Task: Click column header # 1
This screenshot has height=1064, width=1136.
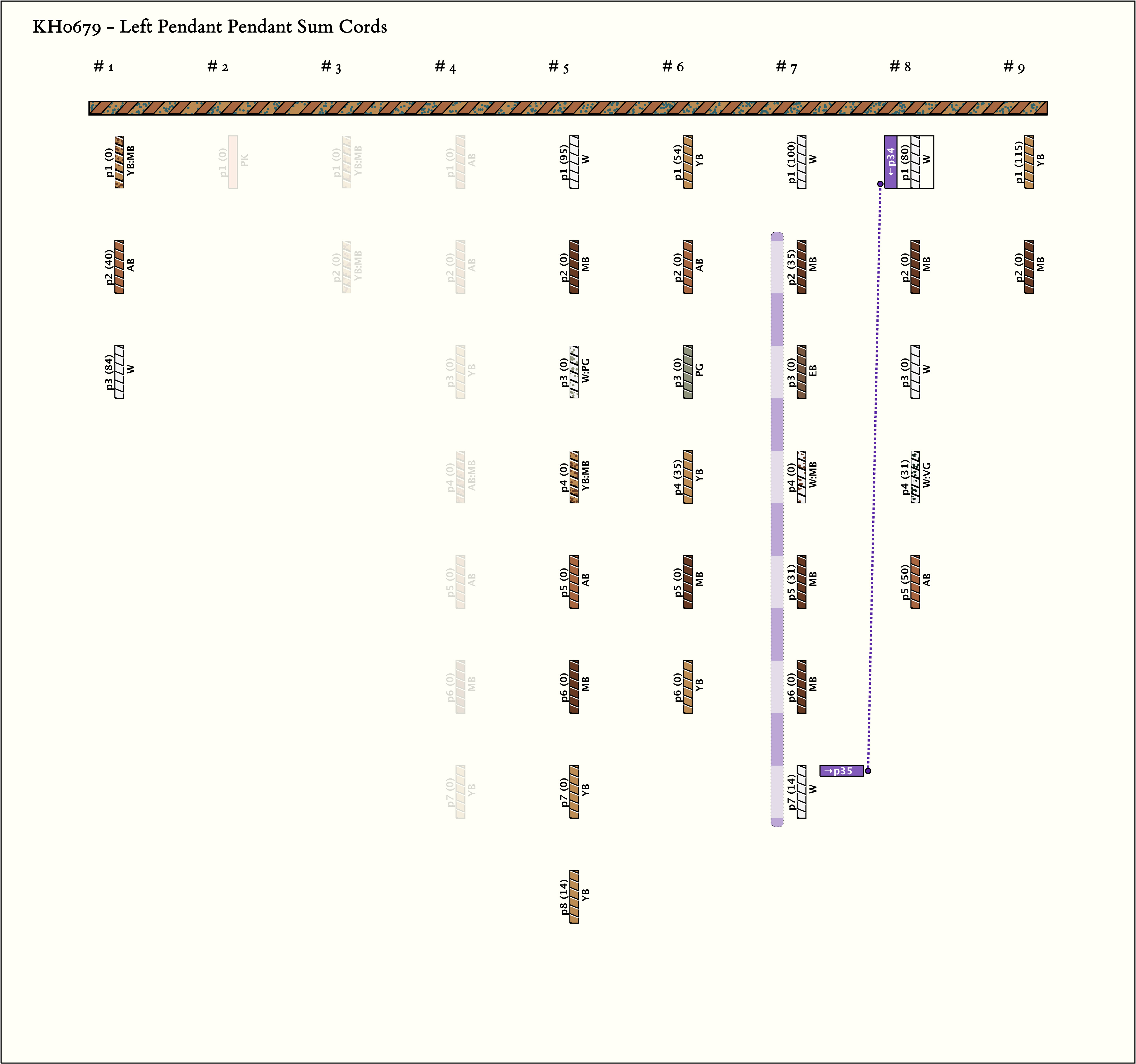Action: pos(103,67)
